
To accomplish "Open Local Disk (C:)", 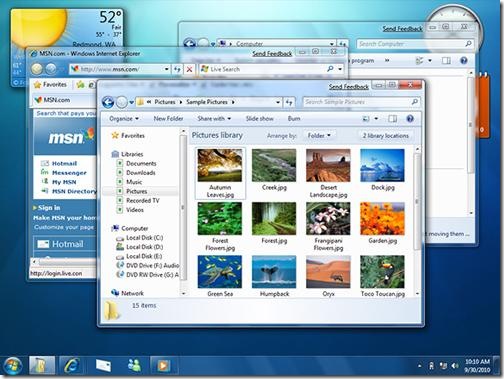I will click(140, 238).
